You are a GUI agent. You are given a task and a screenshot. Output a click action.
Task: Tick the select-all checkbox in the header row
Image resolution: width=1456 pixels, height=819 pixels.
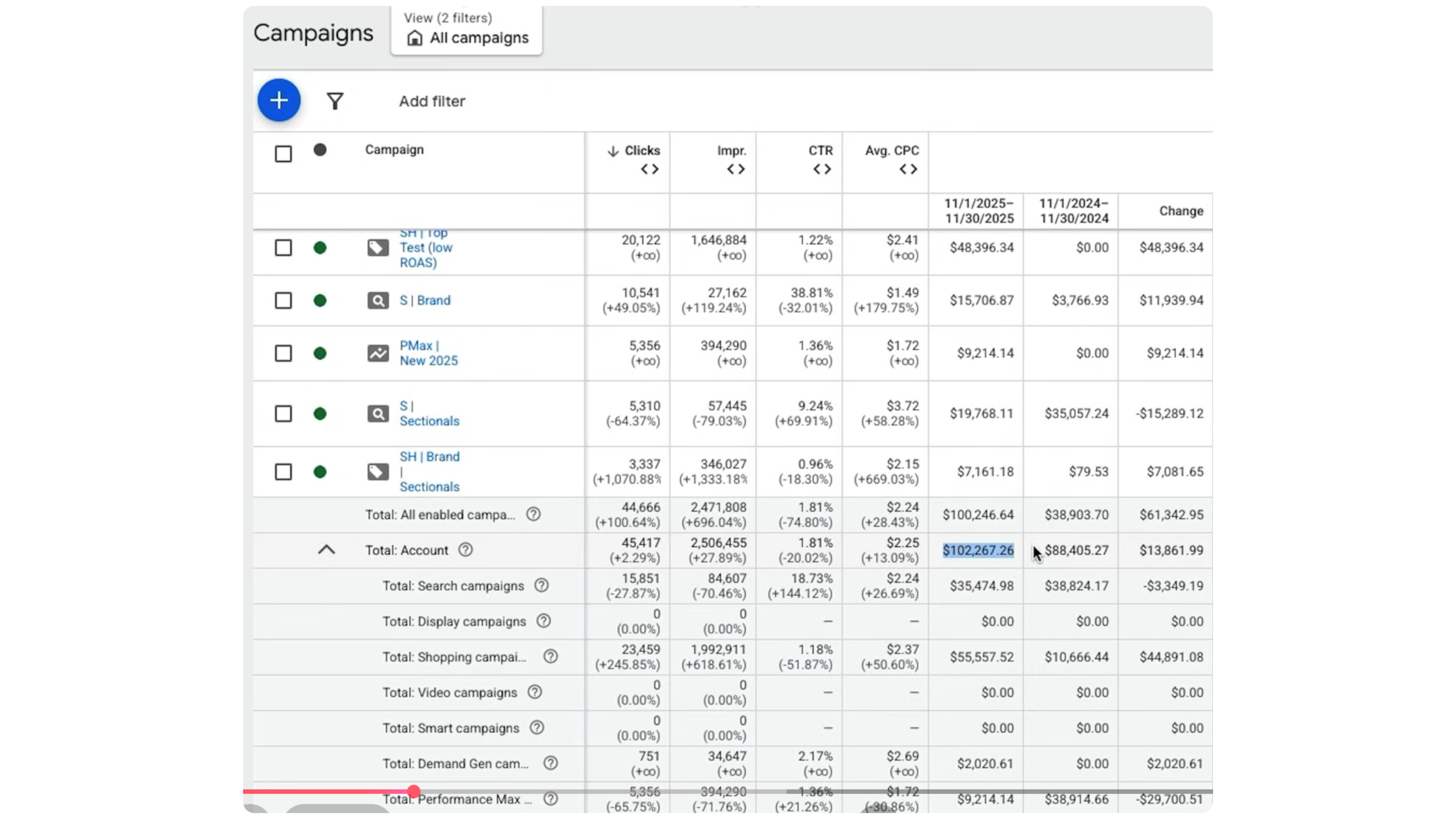pos(283,154)
